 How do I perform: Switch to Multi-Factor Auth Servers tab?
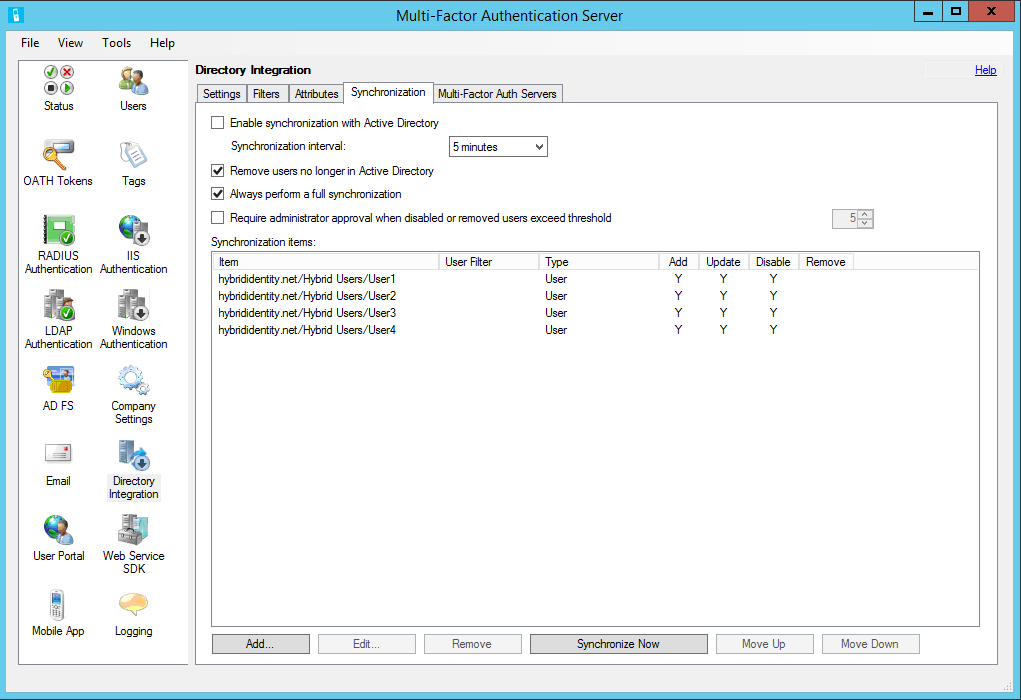[497, 94]
